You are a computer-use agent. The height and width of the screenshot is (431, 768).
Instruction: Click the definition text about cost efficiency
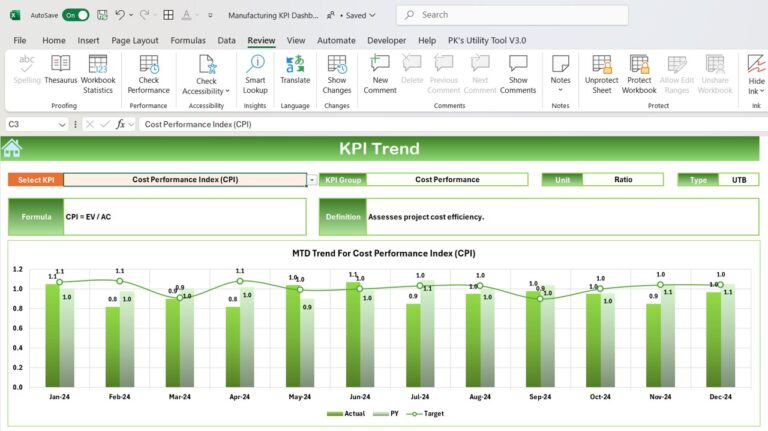(426, 217)
